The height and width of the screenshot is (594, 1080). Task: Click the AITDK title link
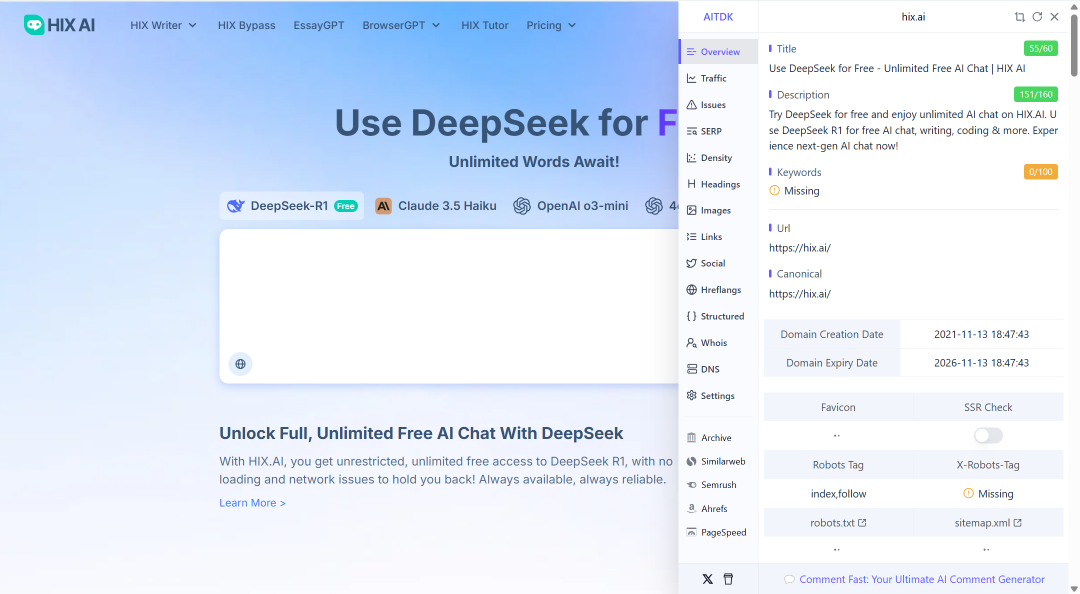pyautogui.click(x=718, y=17)
